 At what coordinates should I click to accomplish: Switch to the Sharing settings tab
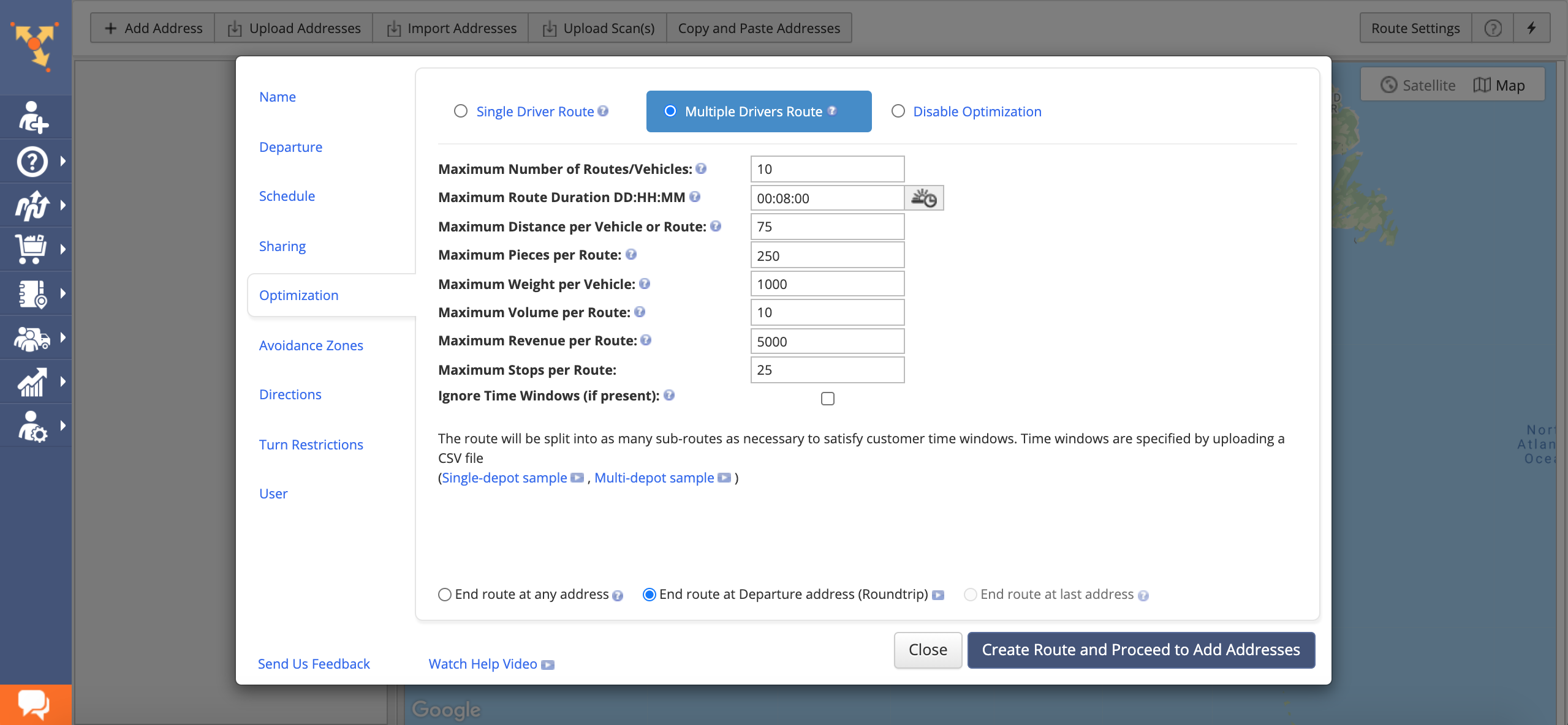(x=282, y=244)
